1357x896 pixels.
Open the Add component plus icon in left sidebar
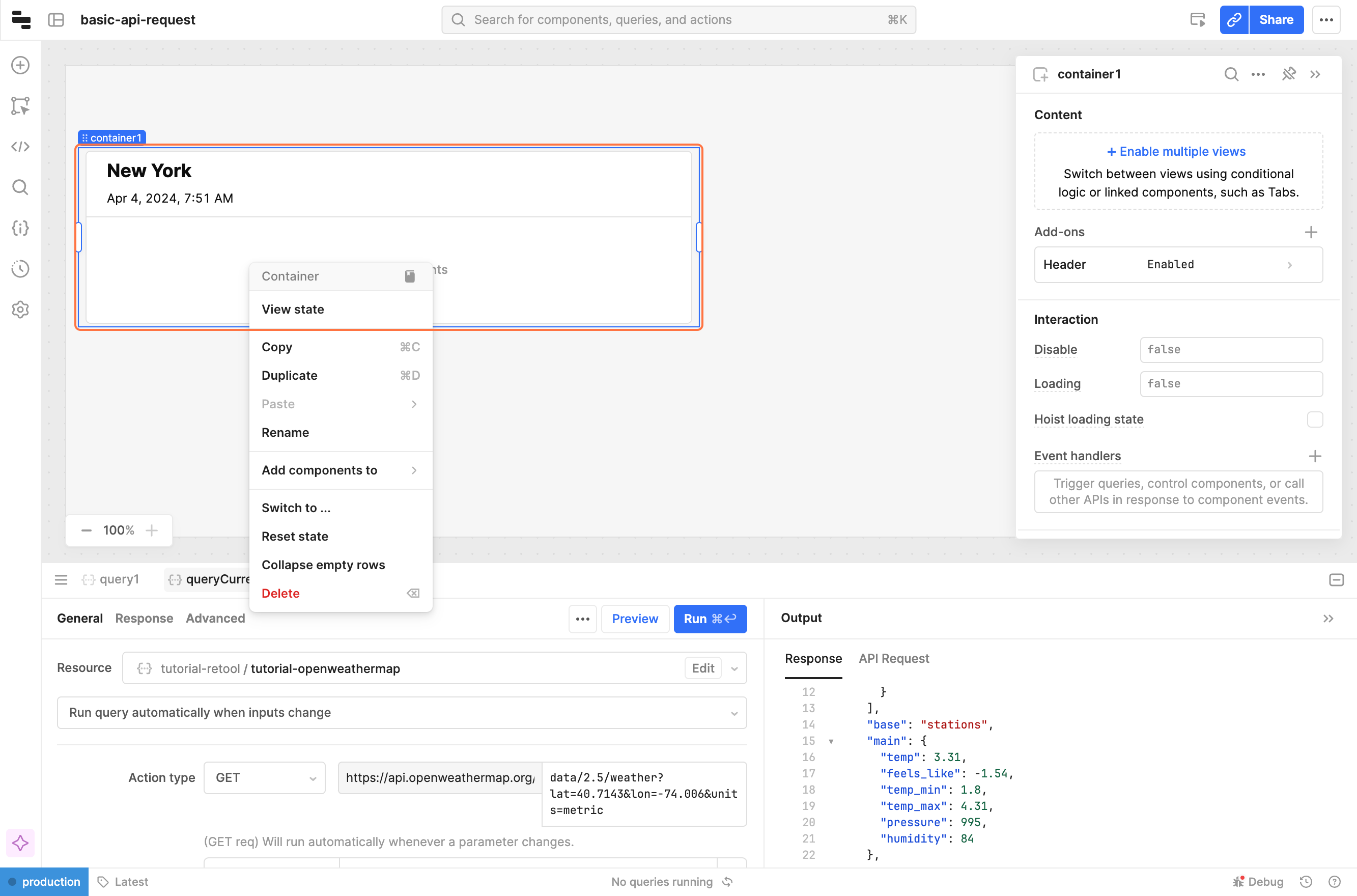click(20, 65)
